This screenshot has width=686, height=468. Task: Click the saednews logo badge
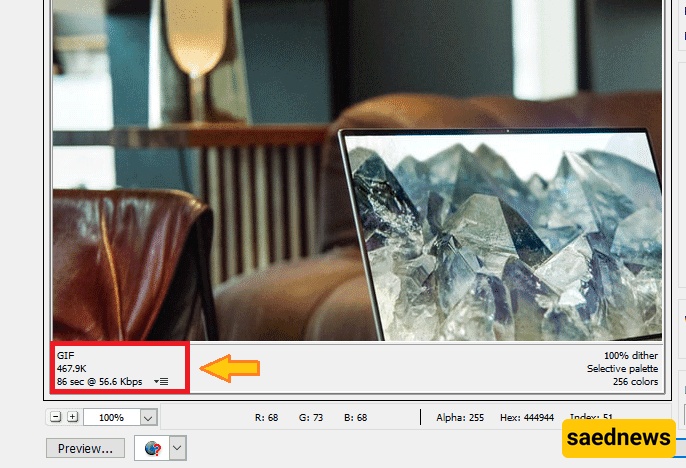point(618,438)
